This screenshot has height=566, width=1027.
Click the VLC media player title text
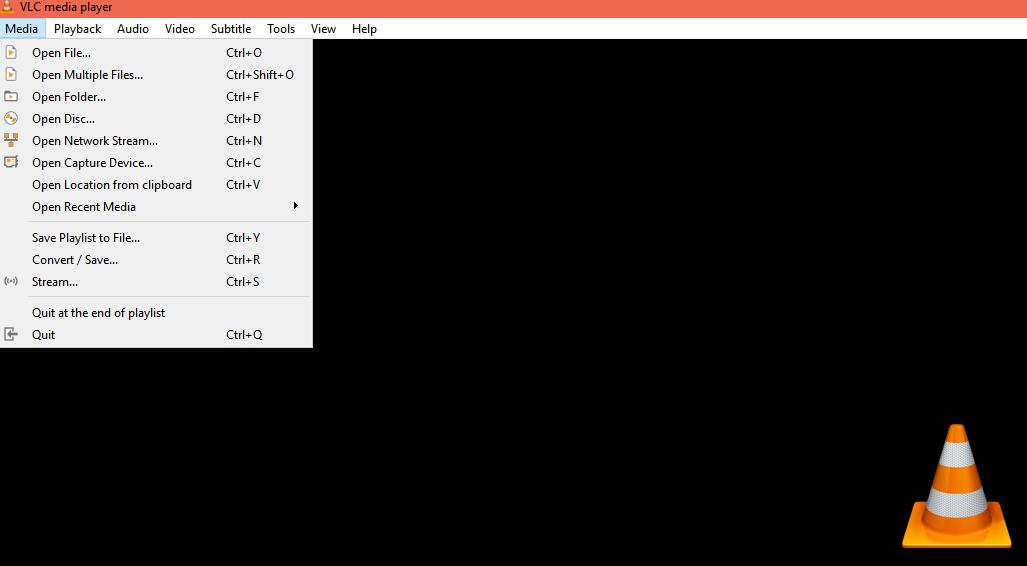(66, 7)
